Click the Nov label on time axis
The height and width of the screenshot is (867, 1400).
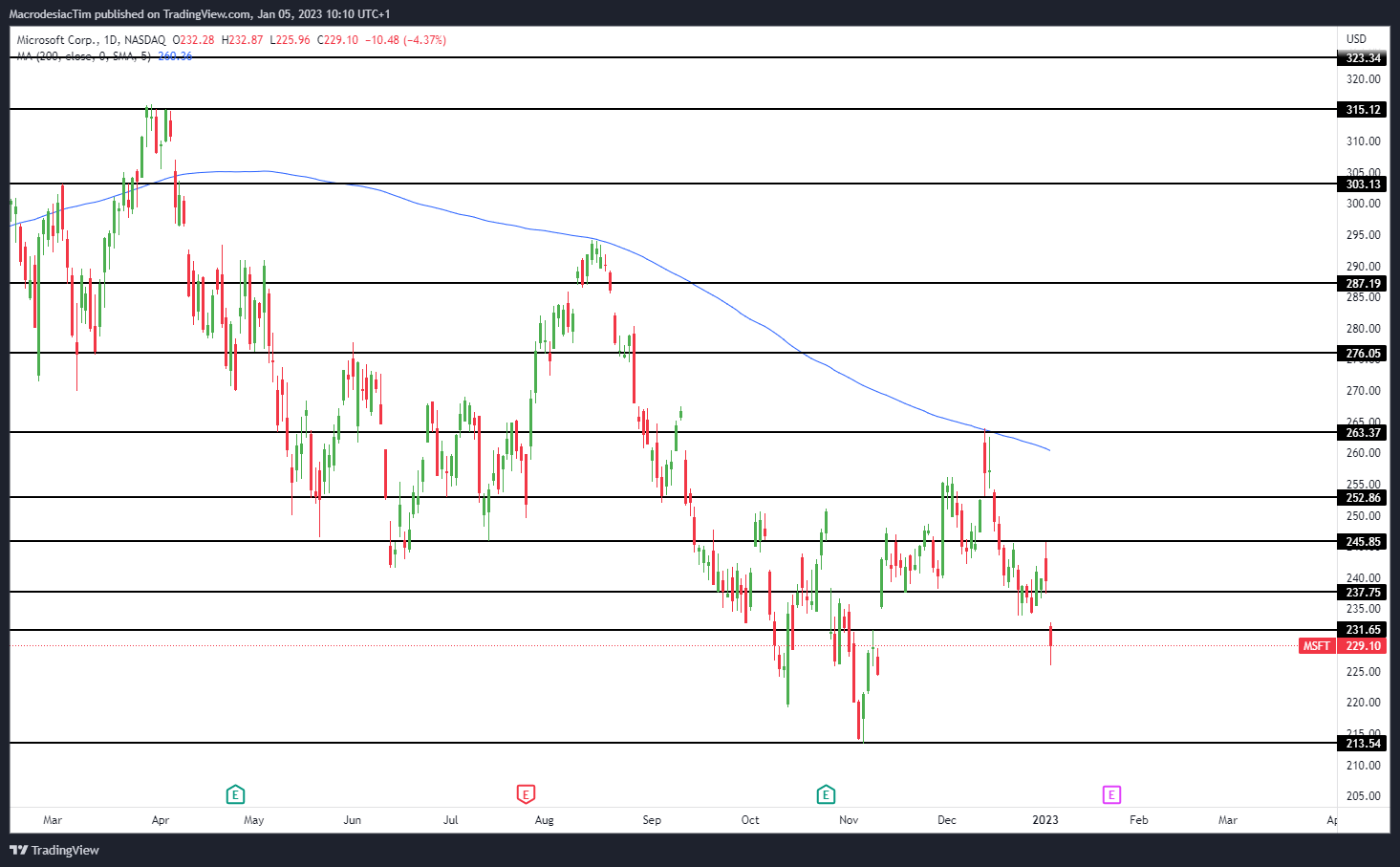pyautogui.click(x=849, y=820)
